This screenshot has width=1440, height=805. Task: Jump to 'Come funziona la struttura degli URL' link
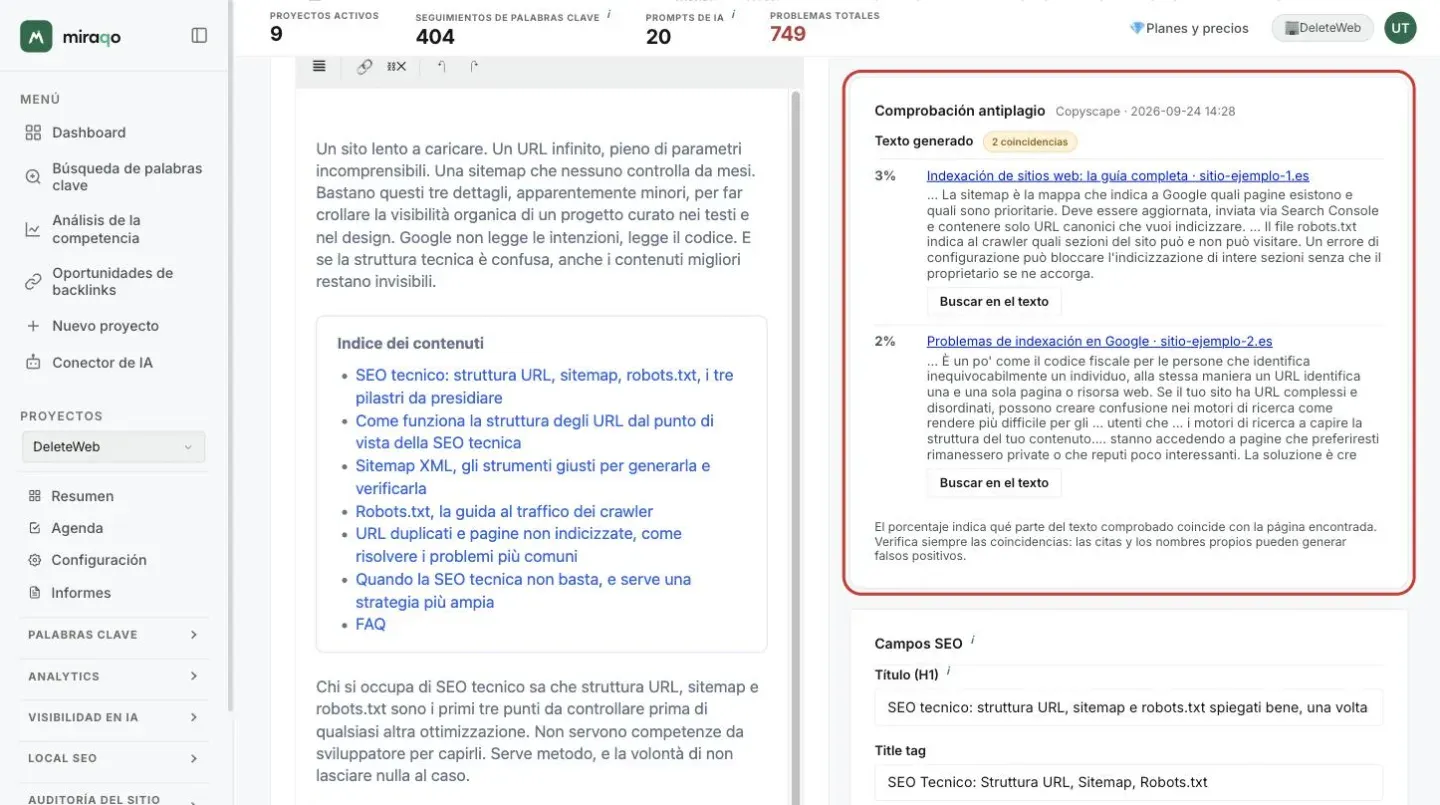pyautogui.click(x=534, y=432)
